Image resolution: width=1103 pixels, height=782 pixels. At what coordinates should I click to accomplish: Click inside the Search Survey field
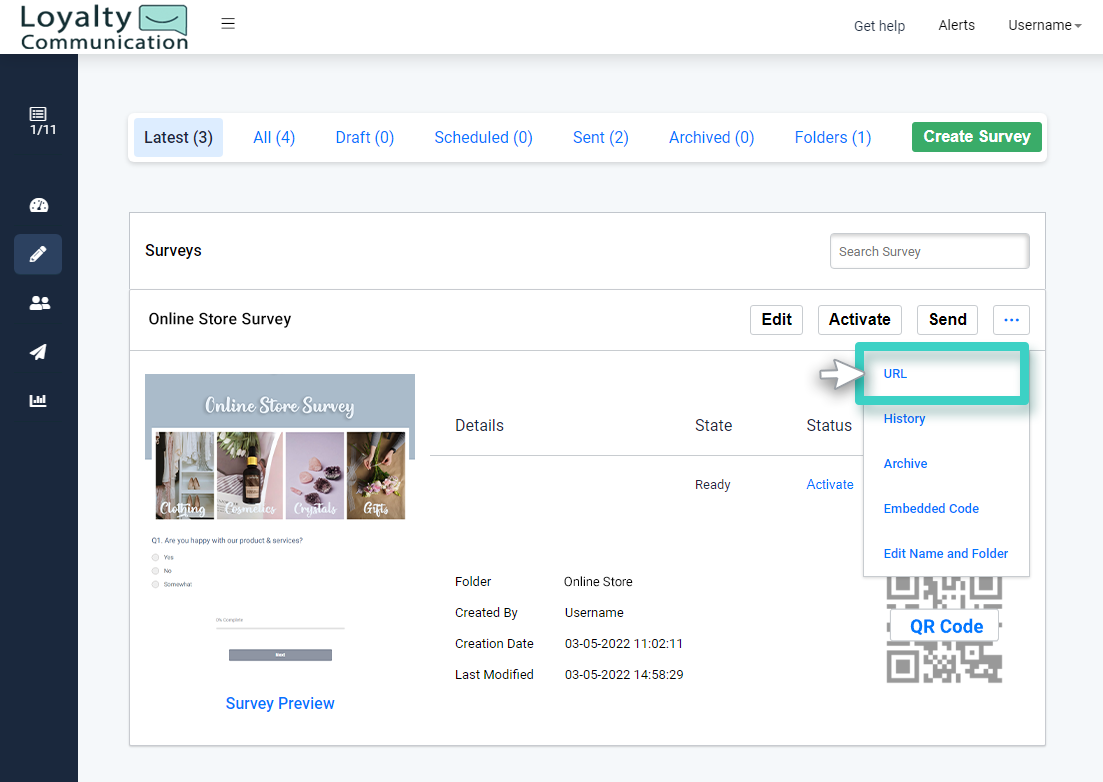pyautogui.click(x=928, y=251)
